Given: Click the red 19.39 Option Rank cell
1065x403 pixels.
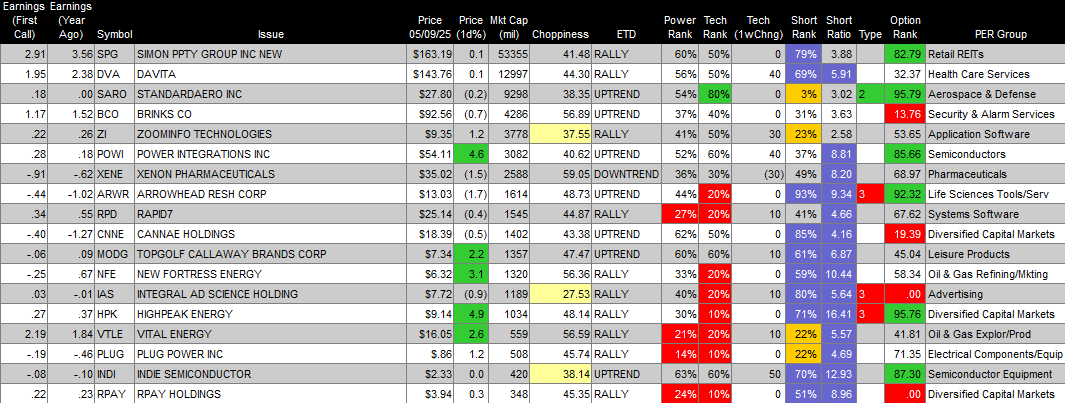Looking at the screenshot, I should pyautogui.click(x=905, y=234).
